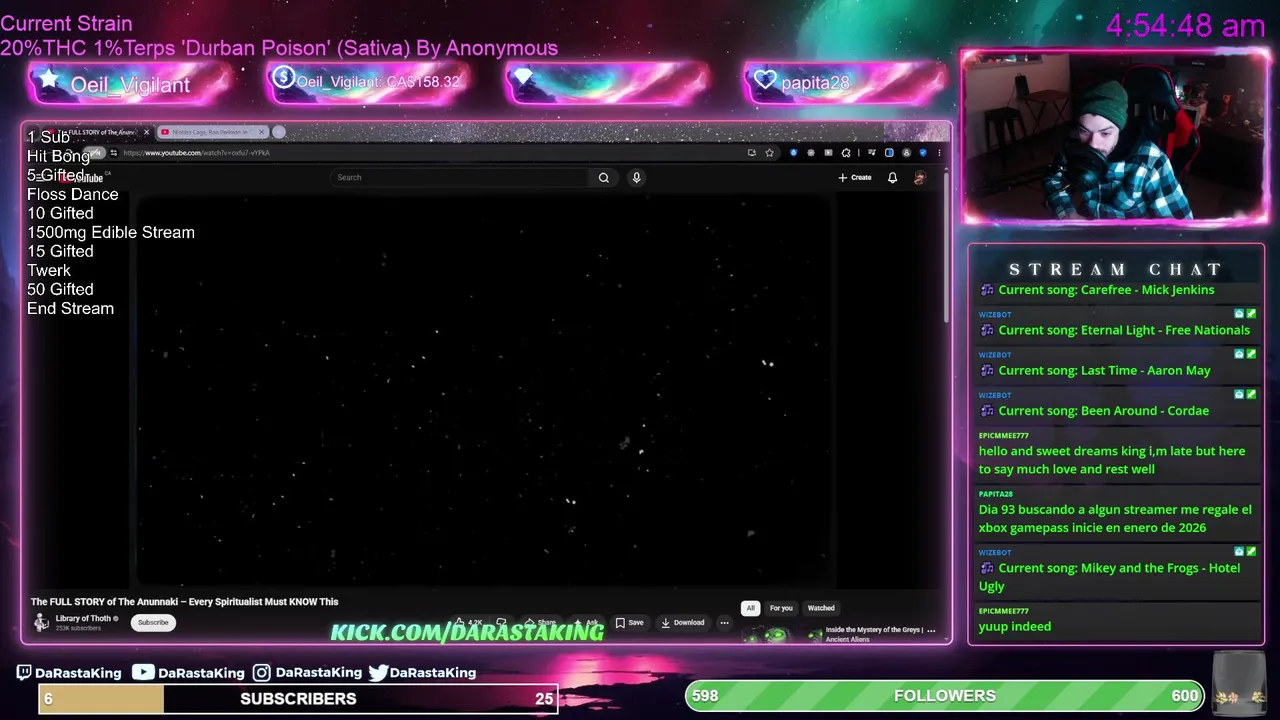The height and width of the screenshot is (720, 1280).
Task: Click the site info icon in address bar
Action: pos(114,153)
